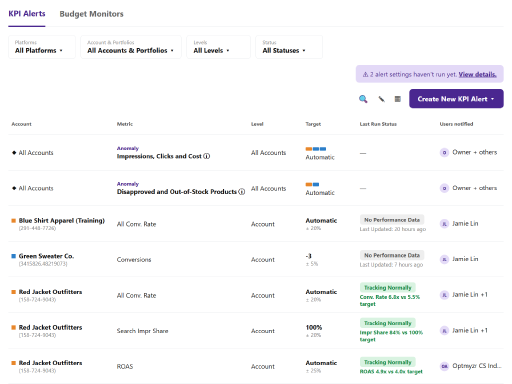Click warning icon in alert settings banner

tap(365, 74)
